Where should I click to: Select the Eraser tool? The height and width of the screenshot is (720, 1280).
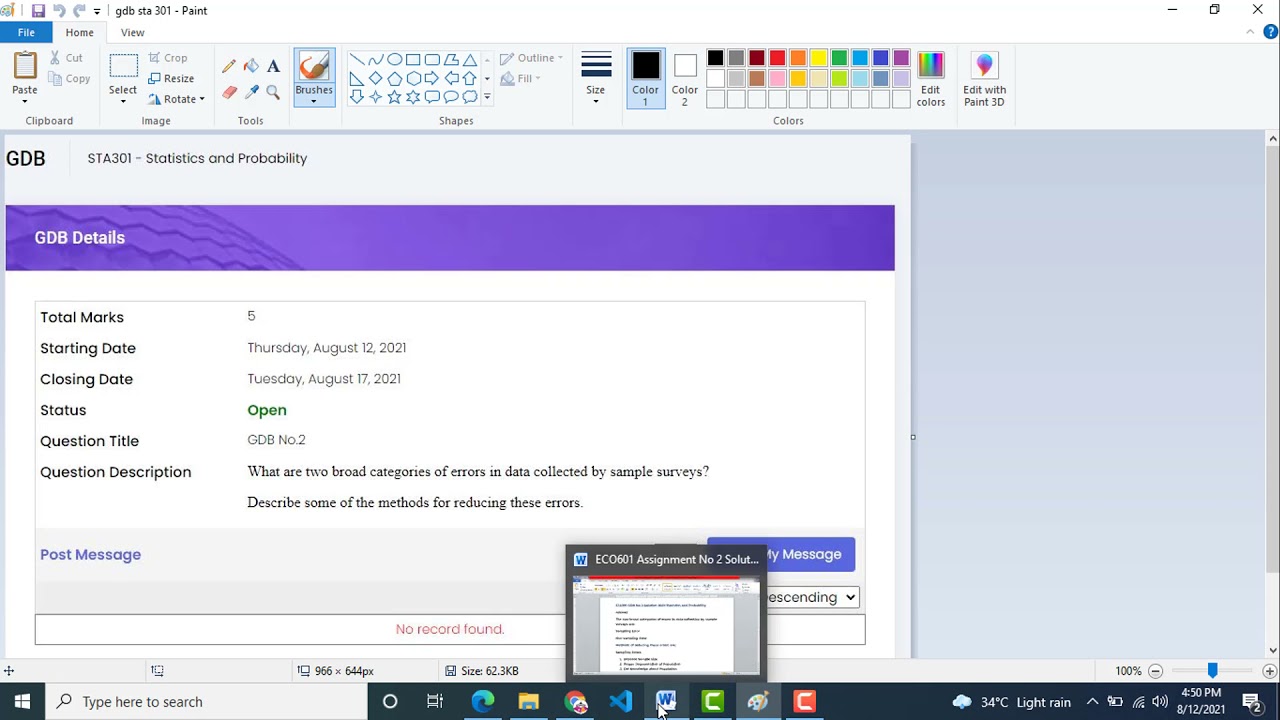tap(229, 92)
